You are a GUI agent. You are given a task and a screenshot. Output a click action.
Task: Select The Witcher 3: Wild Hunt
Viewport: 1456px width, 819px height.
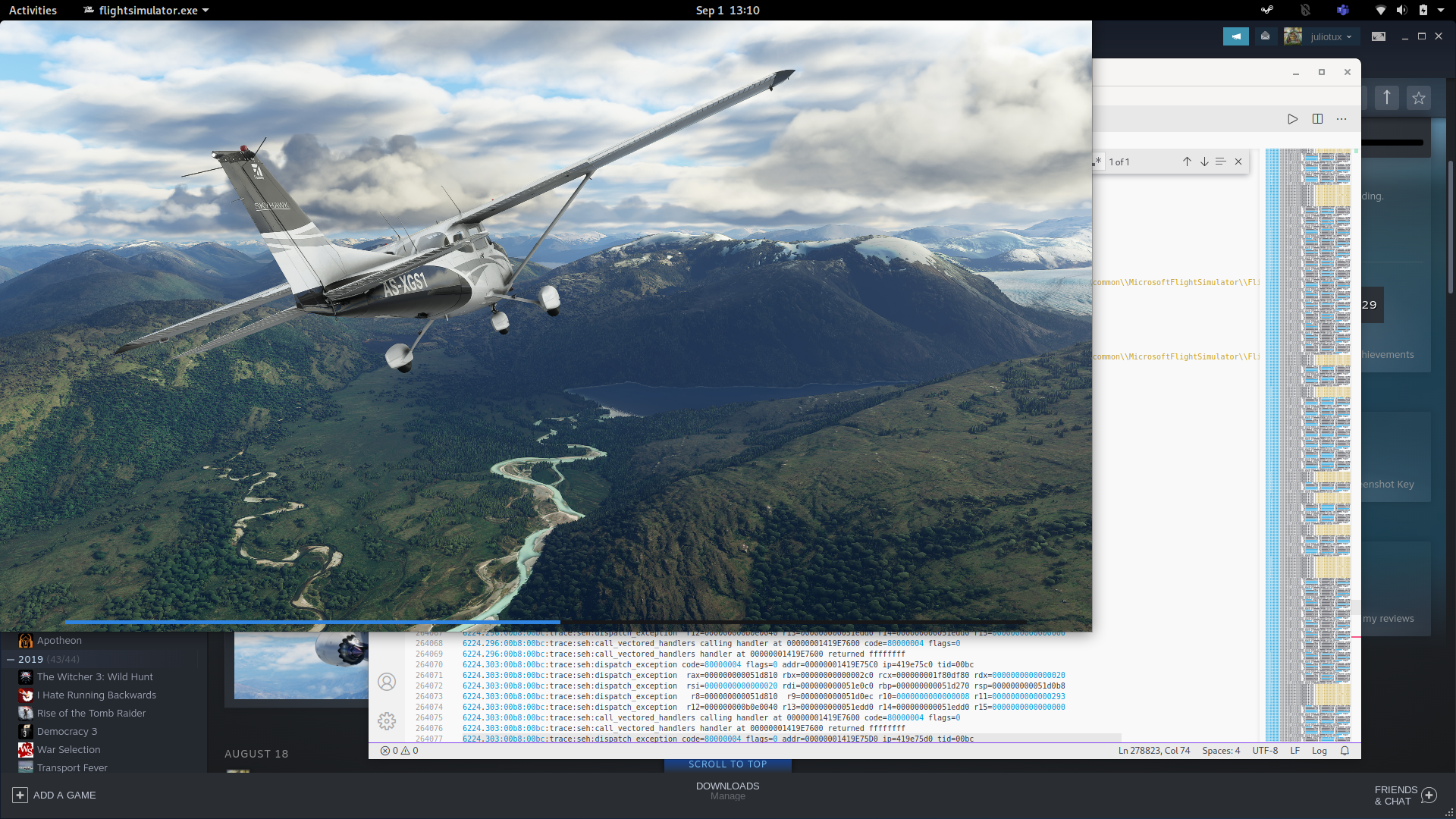tap(95, 677)
